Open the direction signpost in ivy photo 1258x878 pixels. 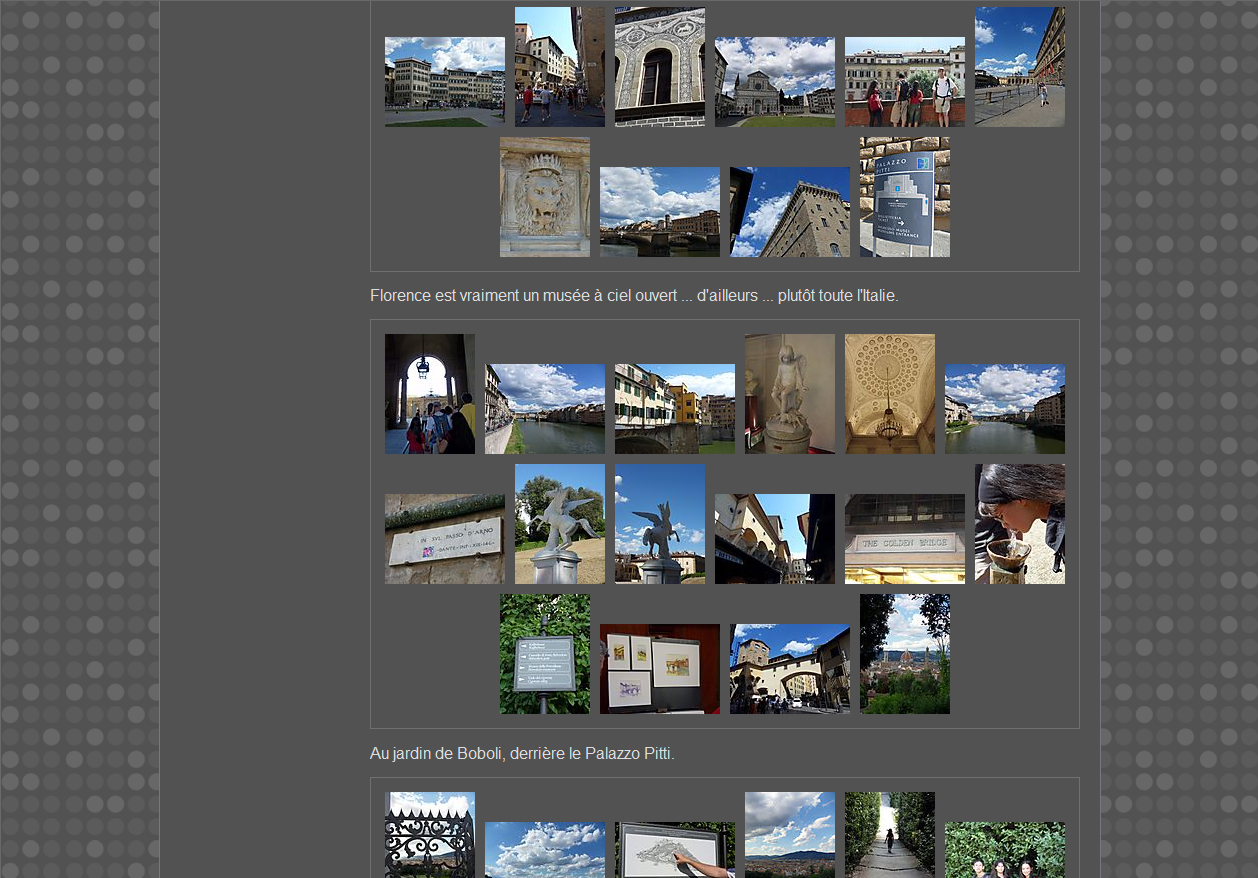coord(544,654)
